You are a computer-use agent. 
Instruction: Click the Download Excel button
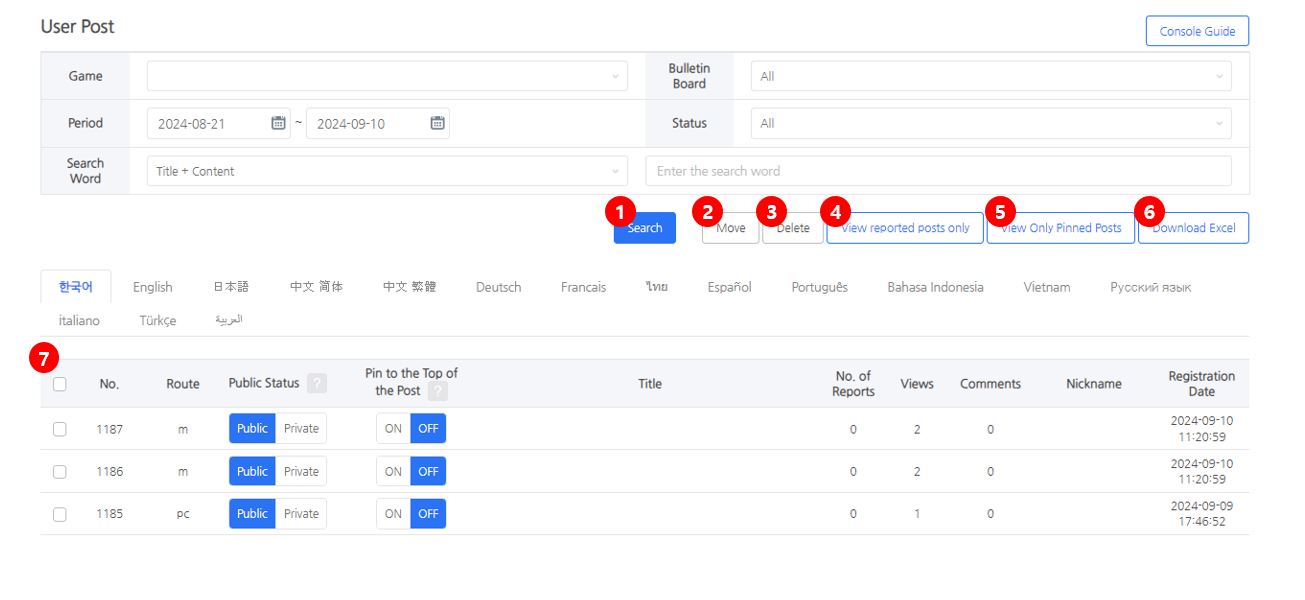(1194, 228)
